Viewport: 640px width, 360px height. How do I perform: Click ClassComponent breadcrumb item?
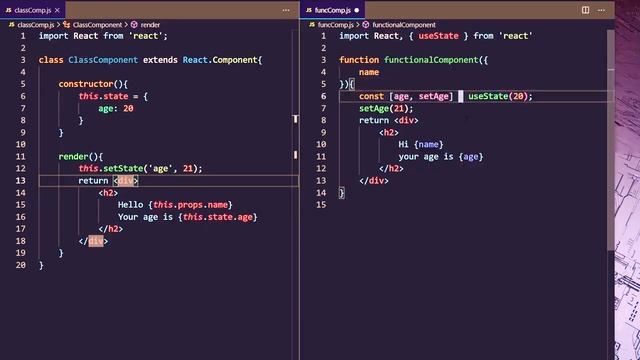pyautogui.click(x=97, y=25)
